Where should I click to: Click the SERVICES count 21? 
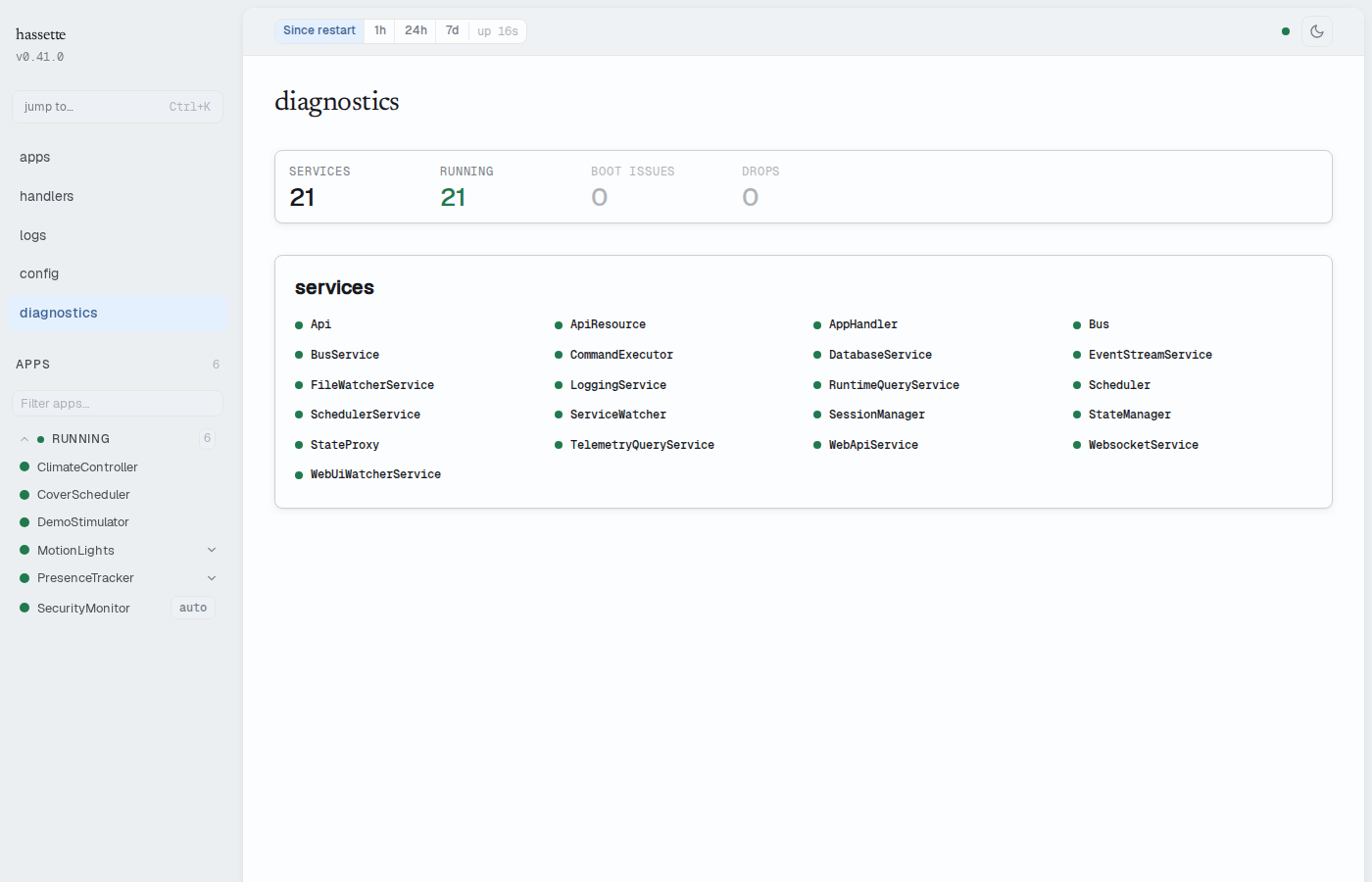(302, 198)
